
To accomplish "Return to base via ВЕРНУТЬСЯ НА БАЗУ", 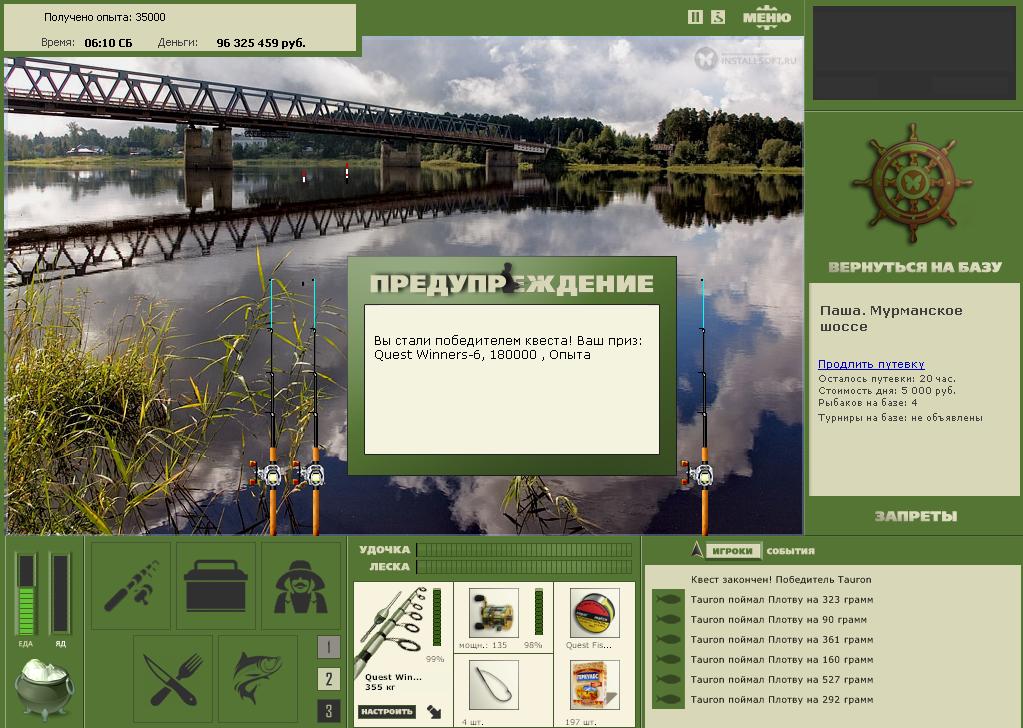I will tap(915, 267).
